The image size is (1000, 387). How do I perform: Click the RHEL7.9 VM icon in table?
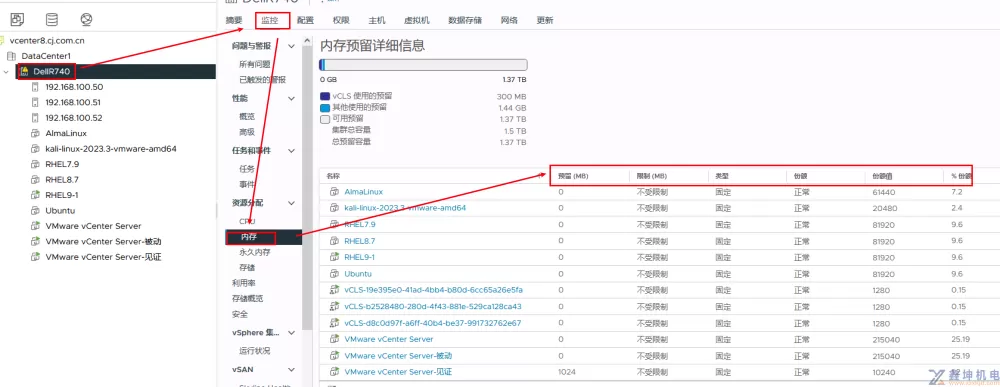334,224
